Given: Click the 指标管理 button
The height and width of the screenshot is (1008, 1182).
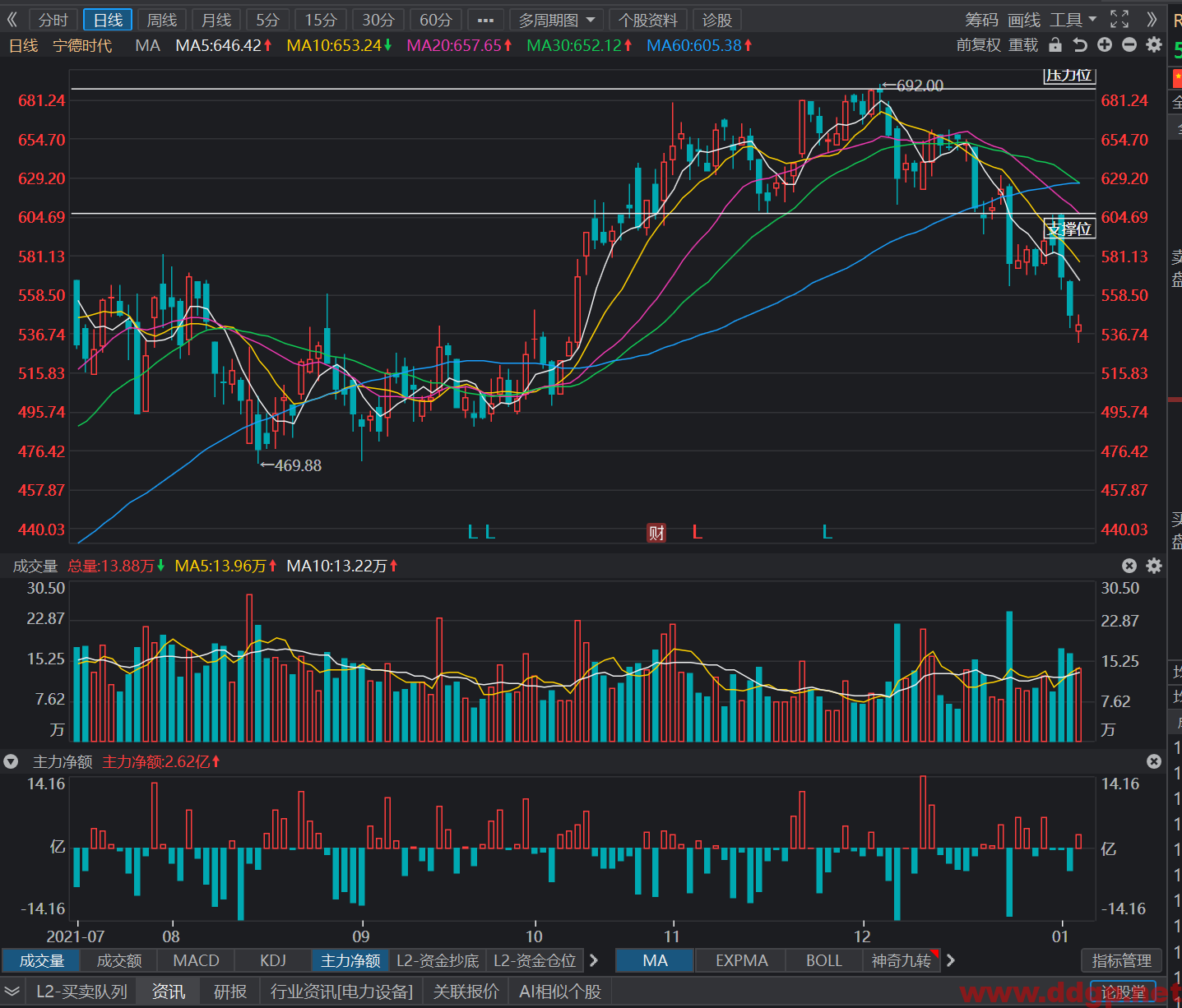Looking at the screenshot, I should (x=1122, y=960).
